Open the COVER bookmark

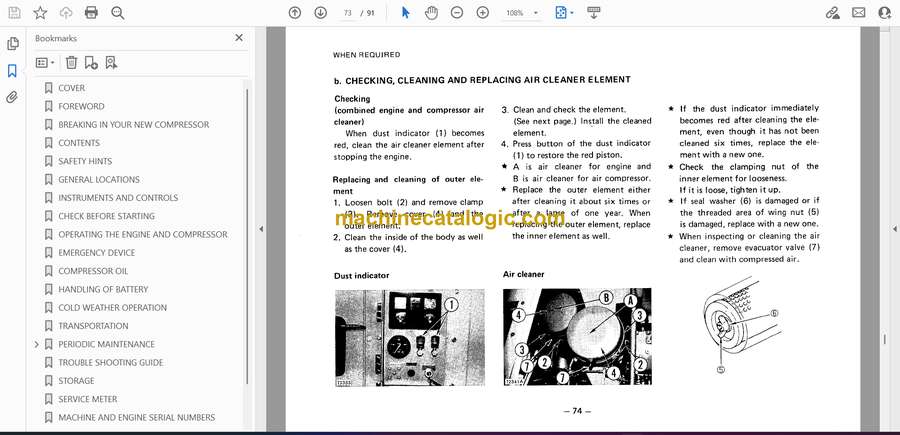tap(72, 88)
